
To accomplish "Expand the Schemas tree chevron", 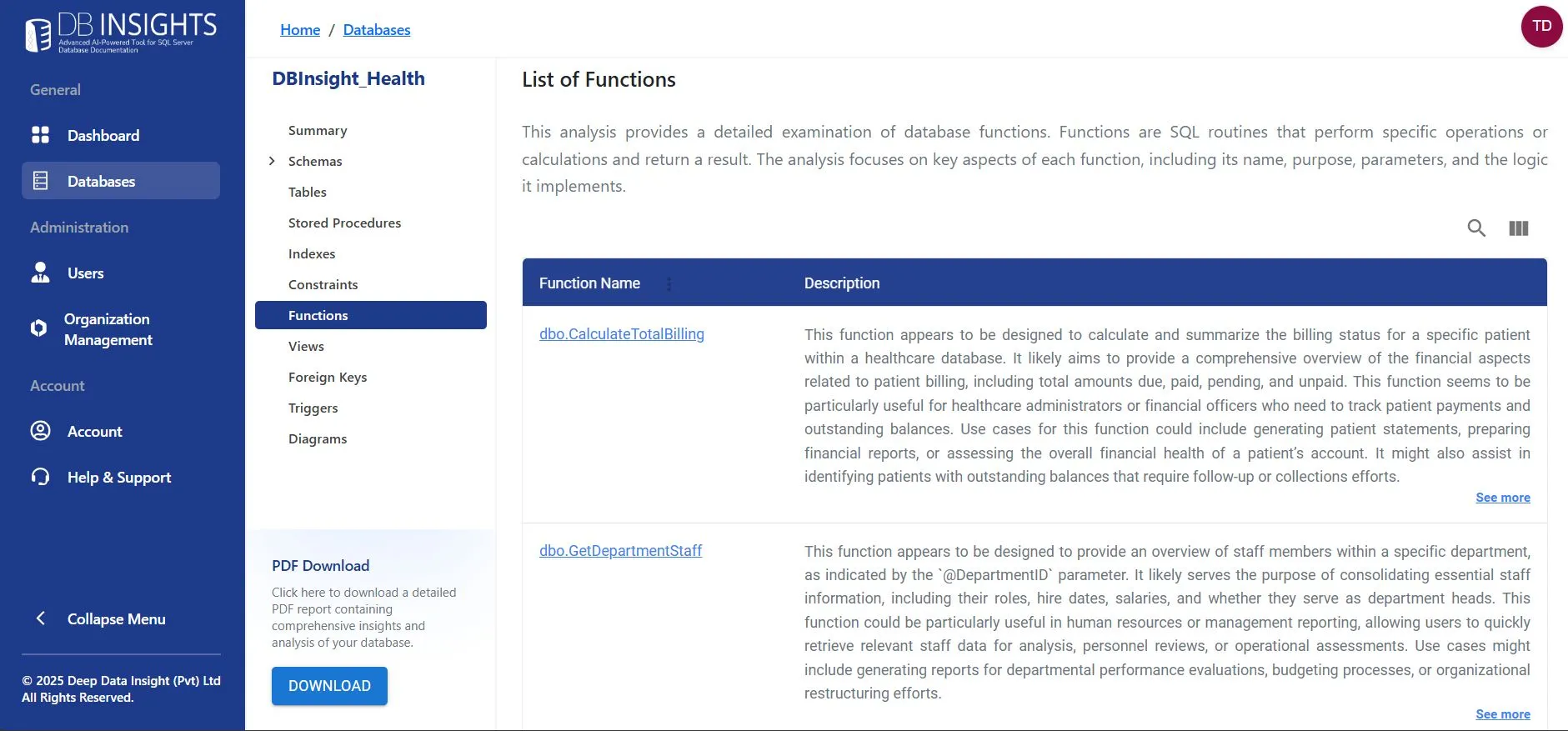I will click(x=272, y=161).
